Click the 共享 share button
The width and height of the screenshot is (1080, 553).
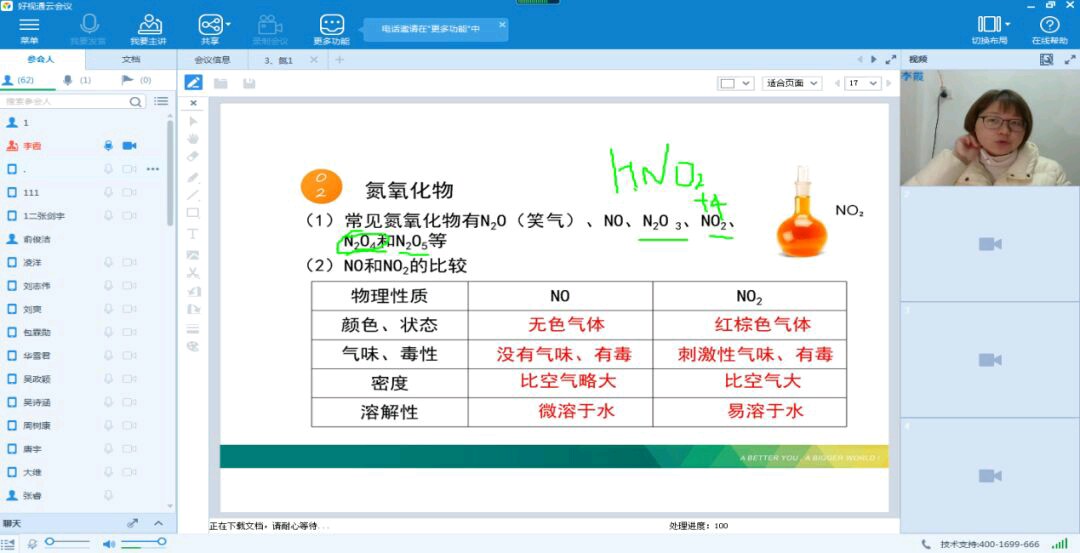(x=210, y=28)
